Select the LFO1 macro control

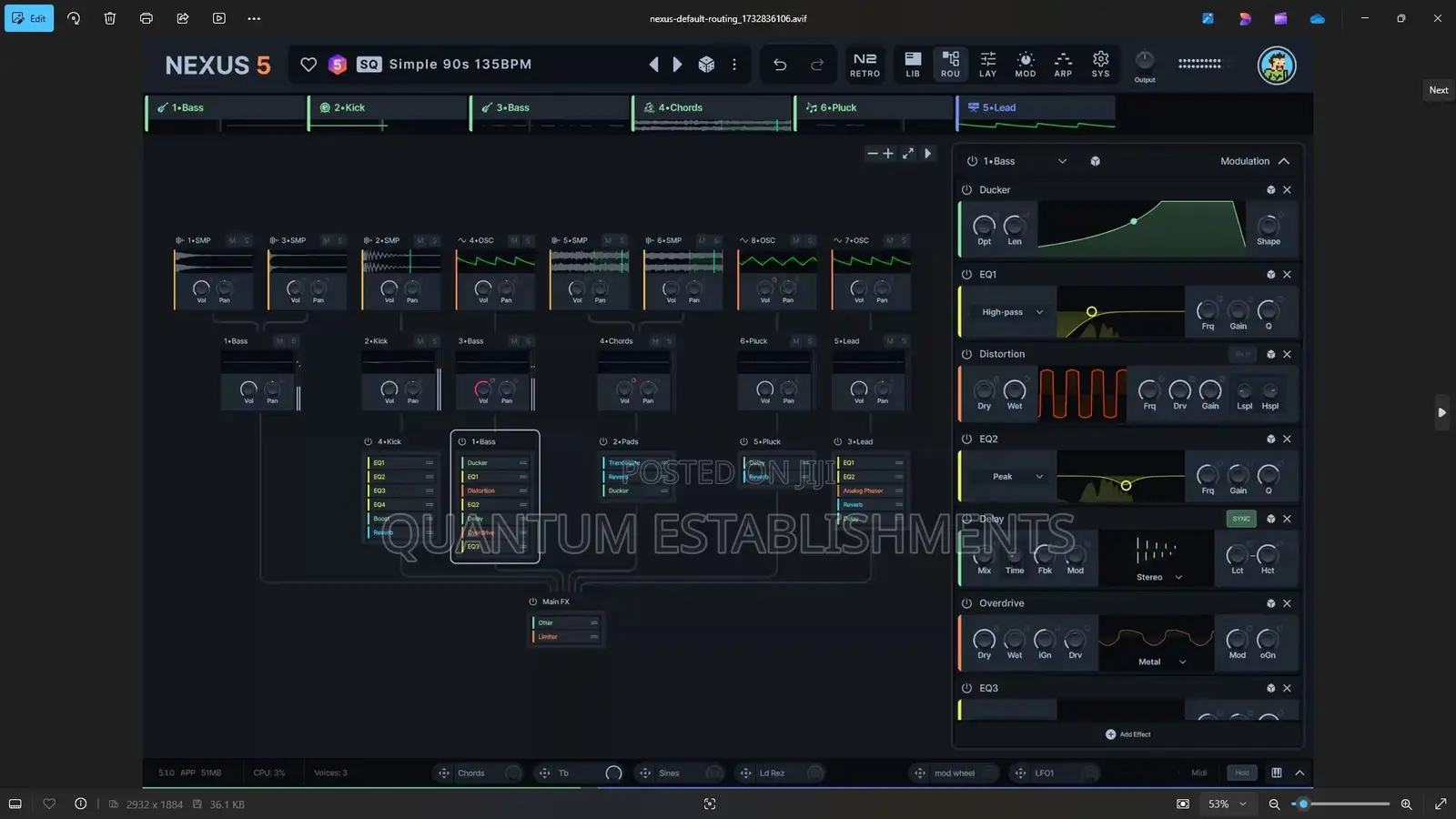[x=1055, y=773]
